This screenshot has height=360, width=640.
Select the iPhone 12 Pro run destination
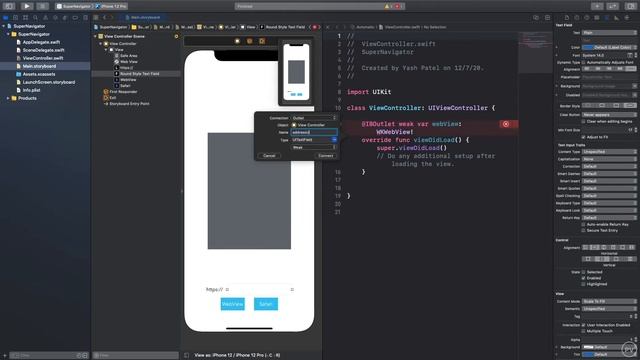[111, 6]
